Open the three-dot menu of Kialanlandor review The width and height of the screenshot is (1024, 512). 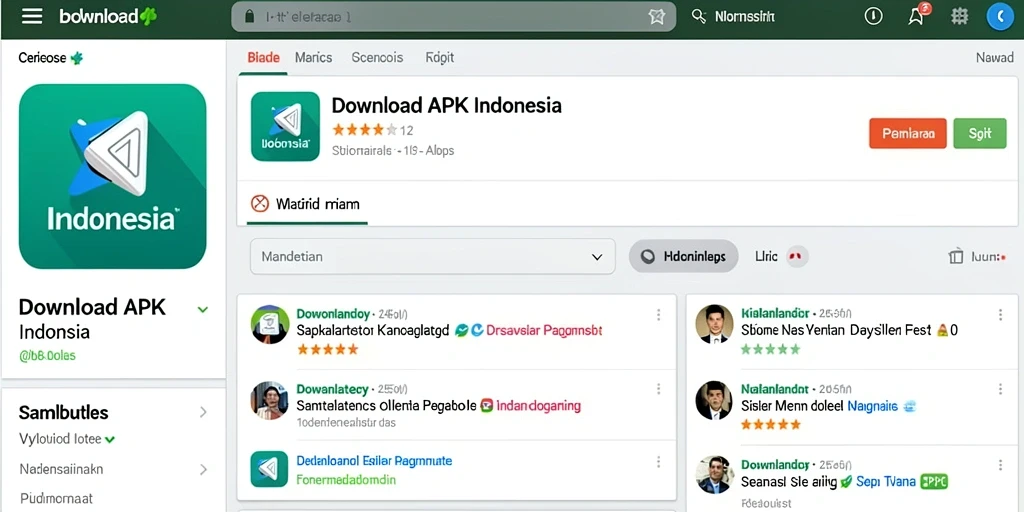(x=1000, y=315)
